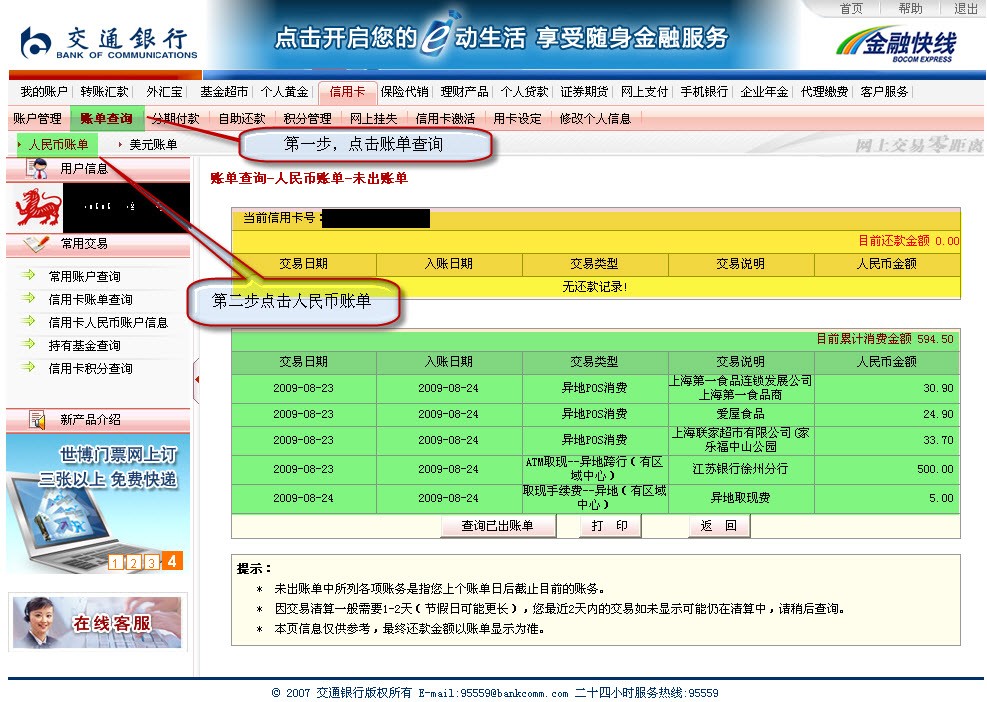Click the Bank of Communications logo
Image resolution: width=987 pixels, height=702 pixels.
pos(108,43)
